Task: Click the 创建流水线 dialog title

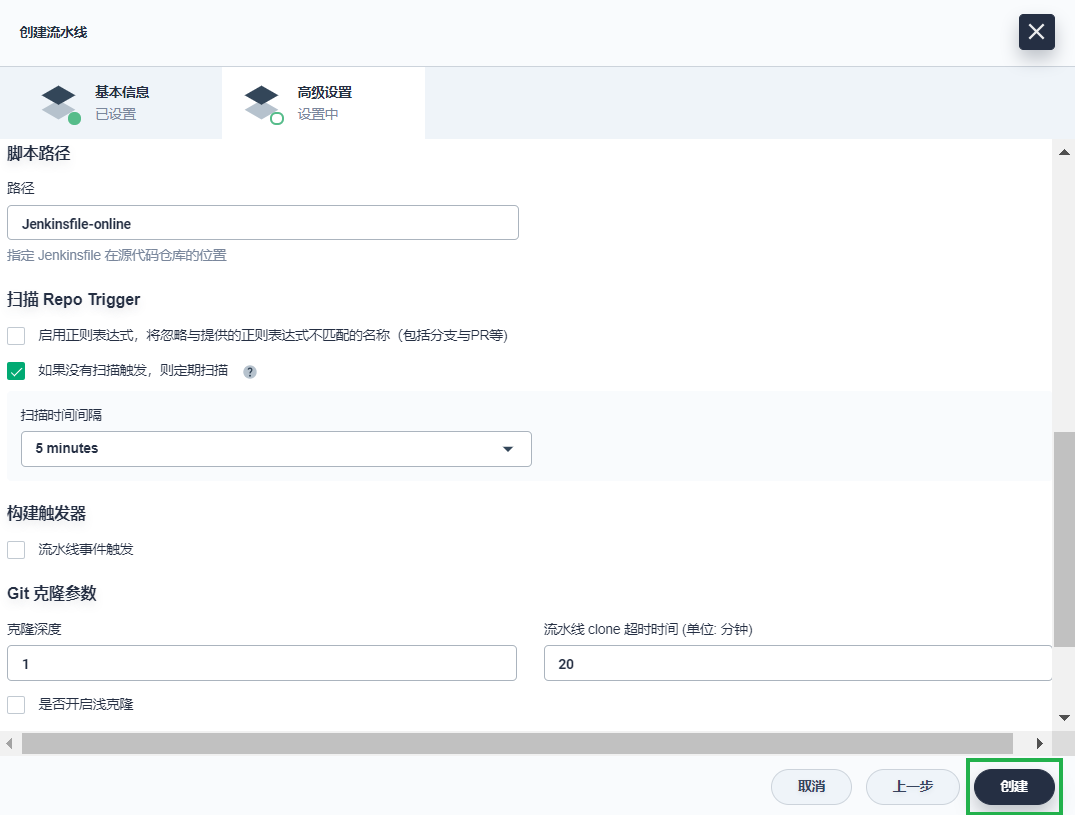Action: pyautogui.click(x=53, y=32)
